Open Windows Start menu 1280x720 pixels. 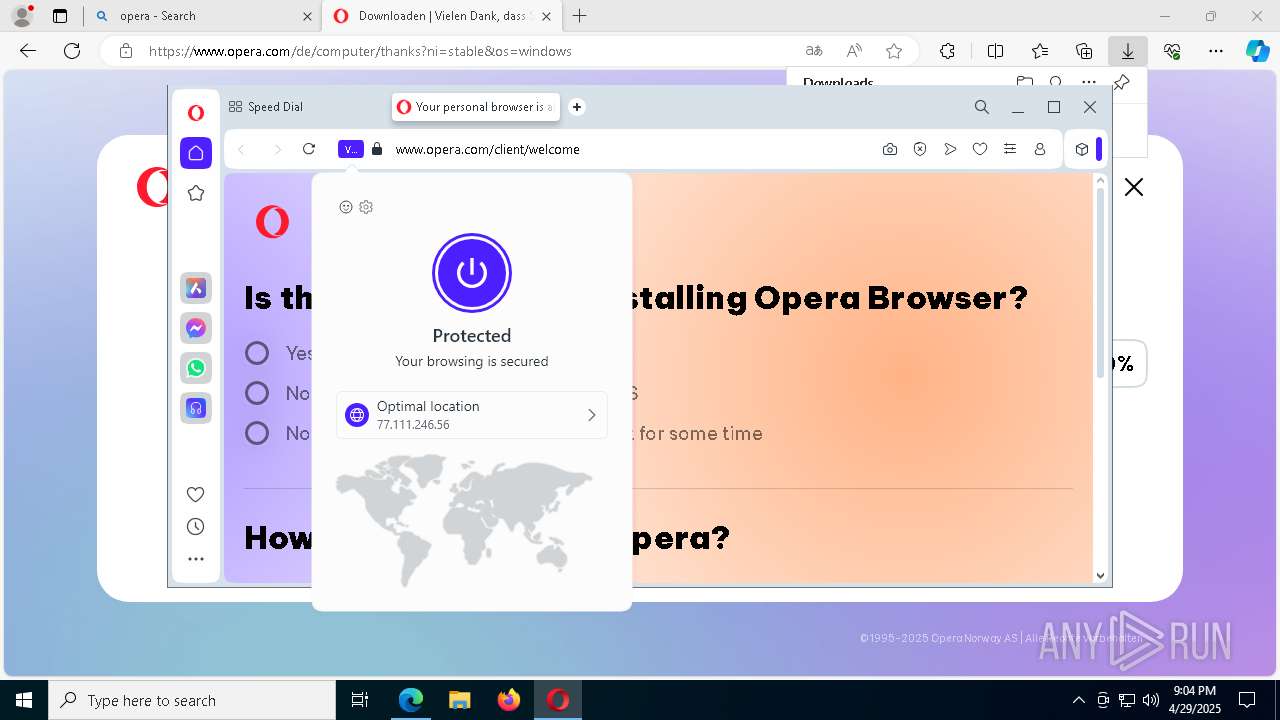click(x=24, y=700)
